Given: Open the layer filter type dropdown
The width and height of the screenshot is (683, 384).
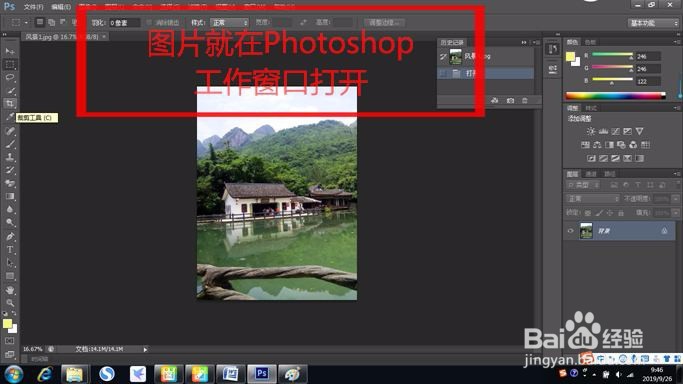Looking at the screenshot, I should coord(583,185).
